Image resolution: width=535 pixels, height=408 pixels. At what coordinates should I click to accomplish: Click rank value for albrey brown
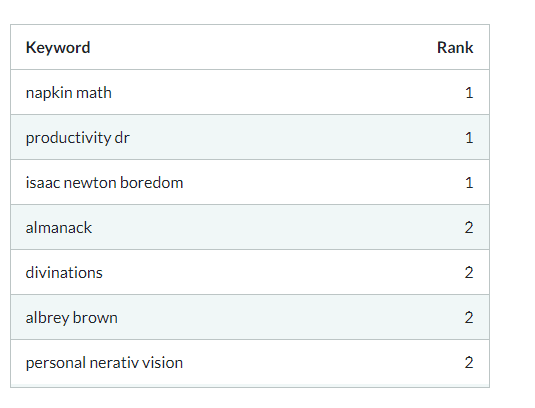click(469, 318)
